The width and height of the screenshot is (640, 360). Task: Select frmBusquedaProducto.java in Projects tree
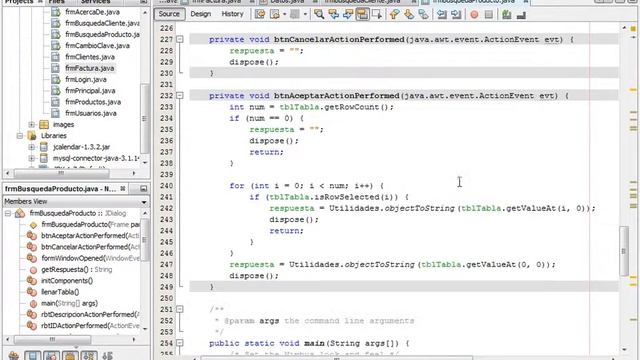[102, 34]
